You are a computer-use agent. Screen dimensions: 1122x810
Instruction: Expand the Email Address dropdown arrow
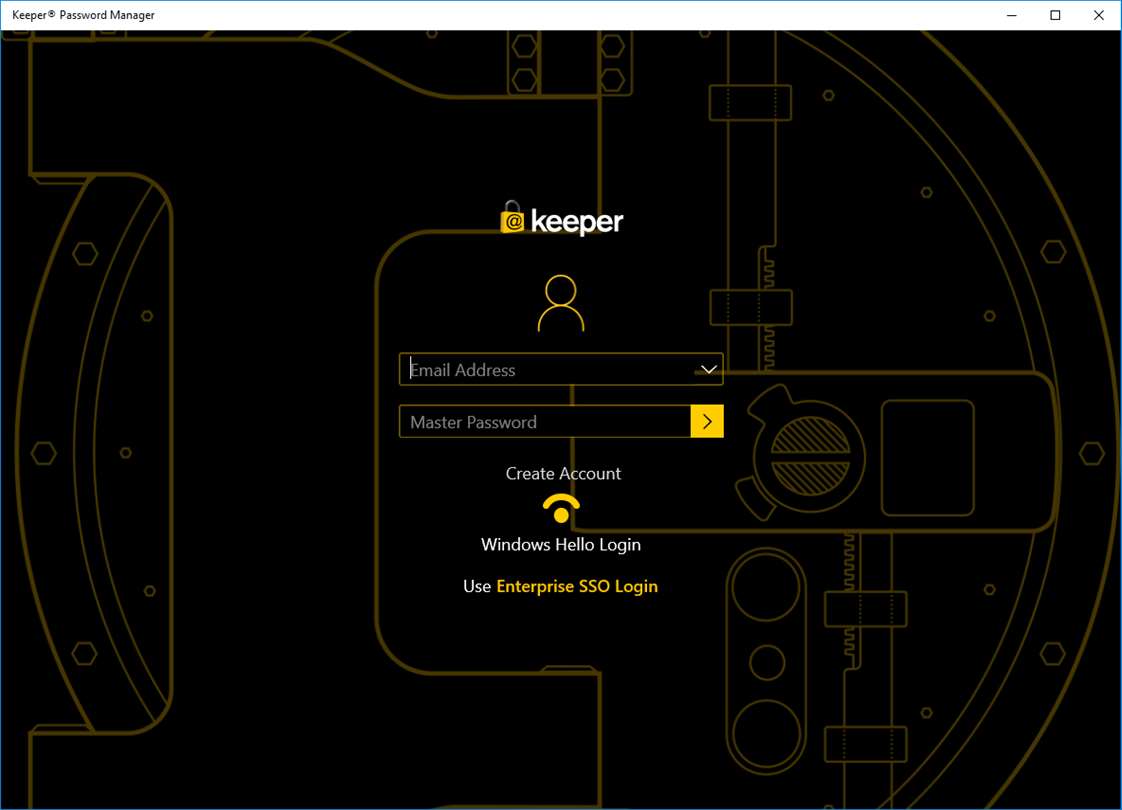(x=708, y=369)
